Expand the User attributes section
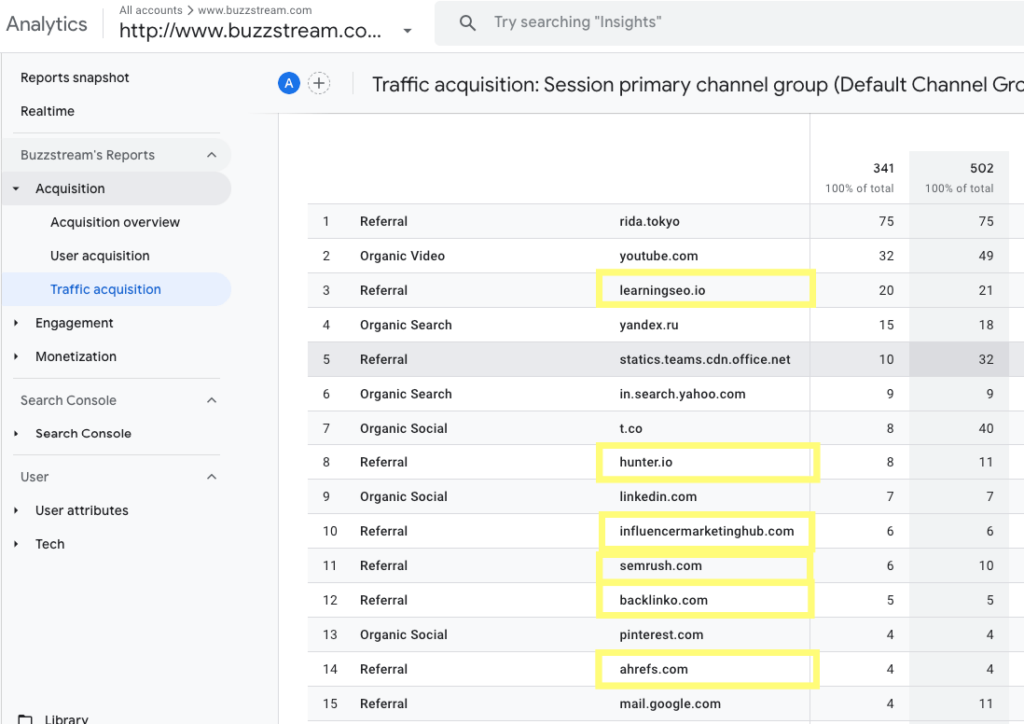The width and height of the screenshot is (1024, 724). coord(18,510)
